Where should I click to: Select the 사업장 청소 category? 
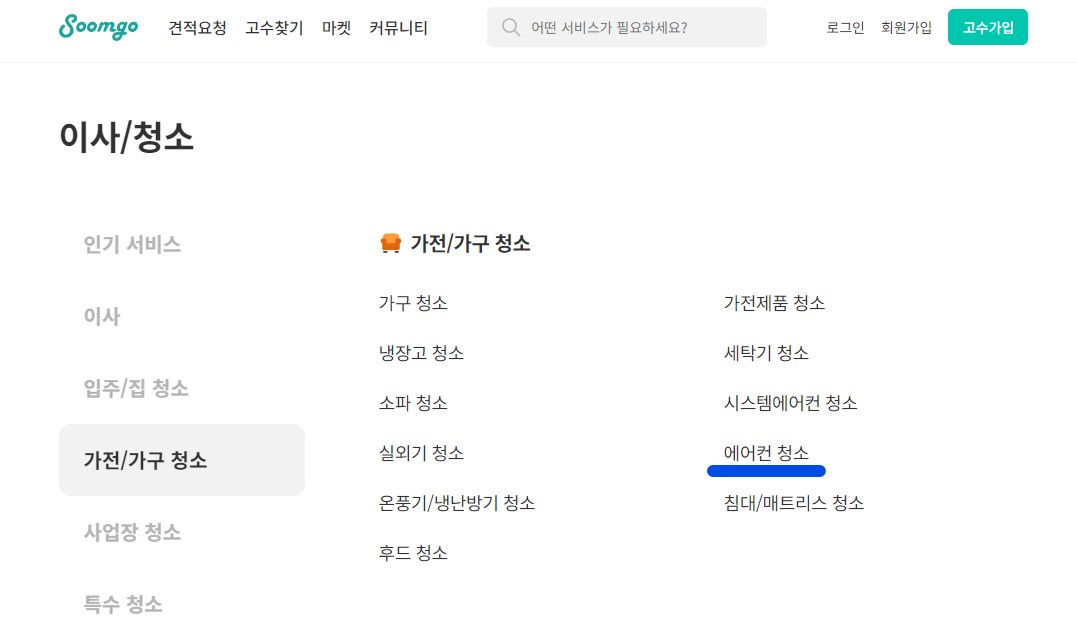(131, 532)
